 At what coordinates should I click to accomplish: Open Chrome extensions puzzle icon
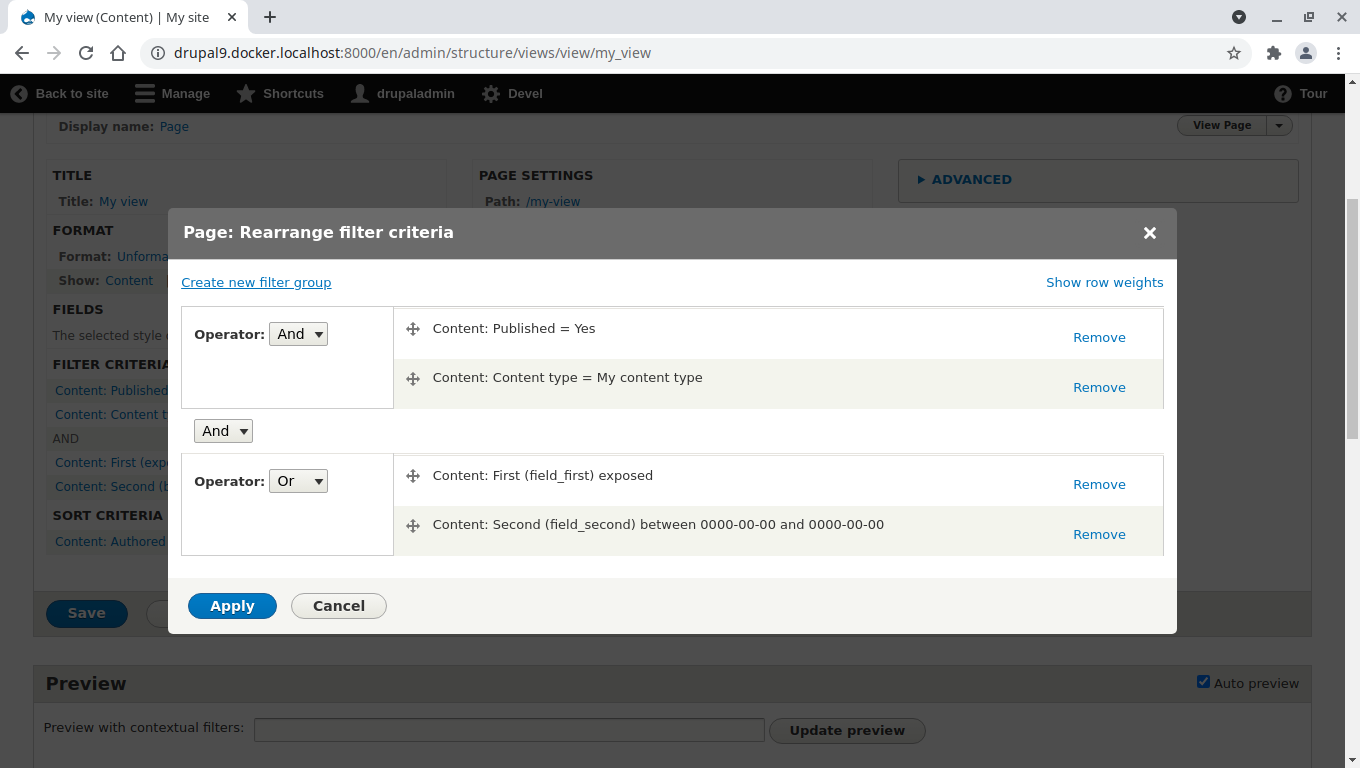click(x=1273, y=53)
